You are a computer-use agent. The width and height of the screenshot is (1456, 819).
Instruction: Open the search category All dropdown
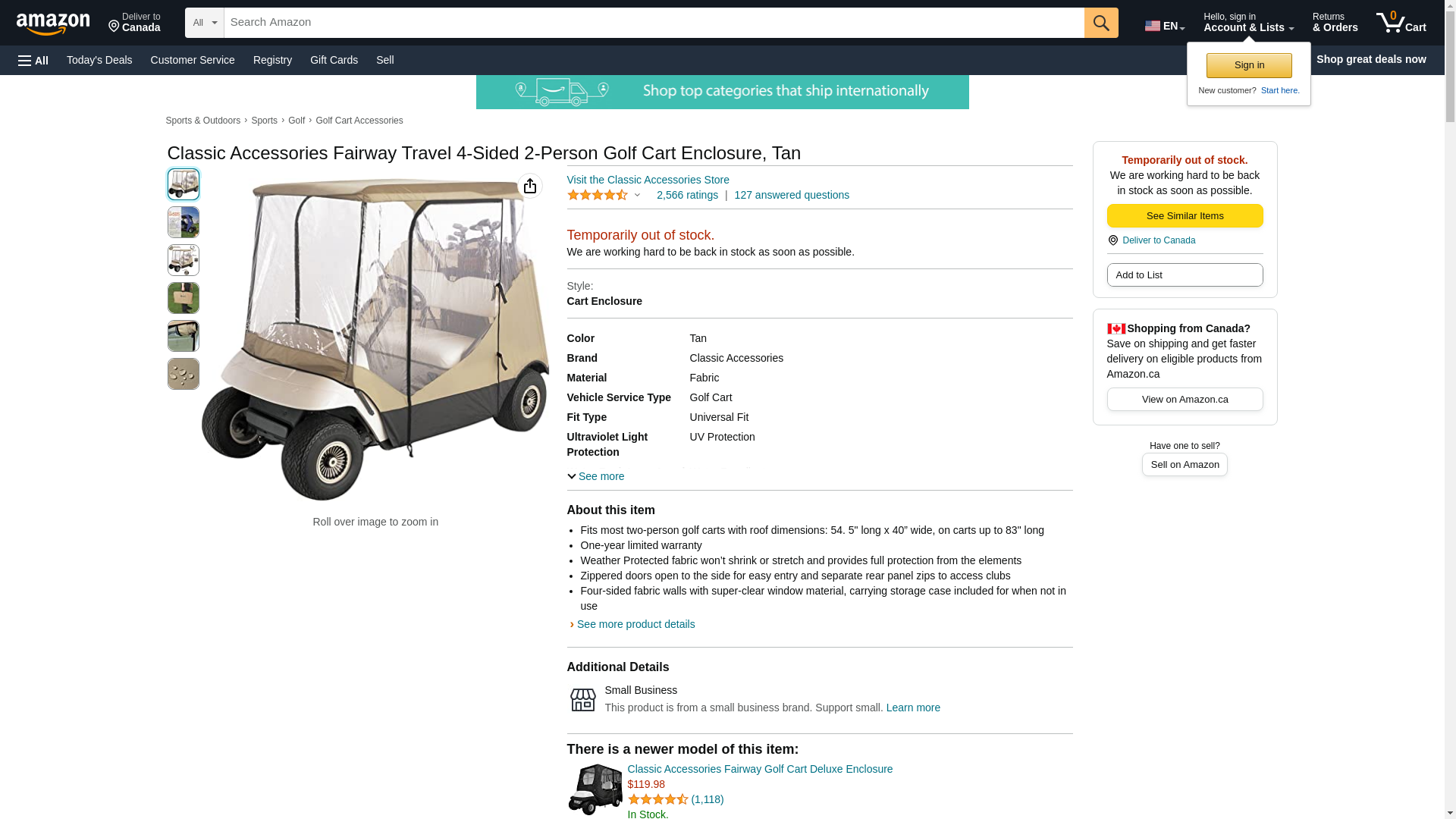click(x=204, y=23)
